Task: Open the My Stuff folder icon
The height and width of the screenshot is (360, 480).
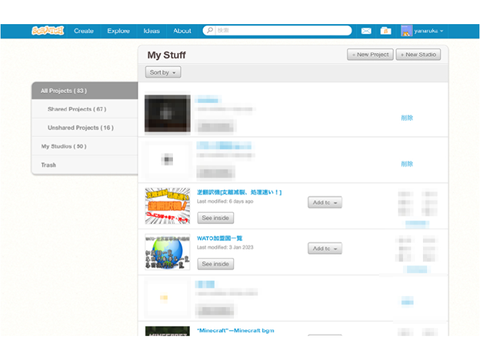Action: tap(386, 31)
